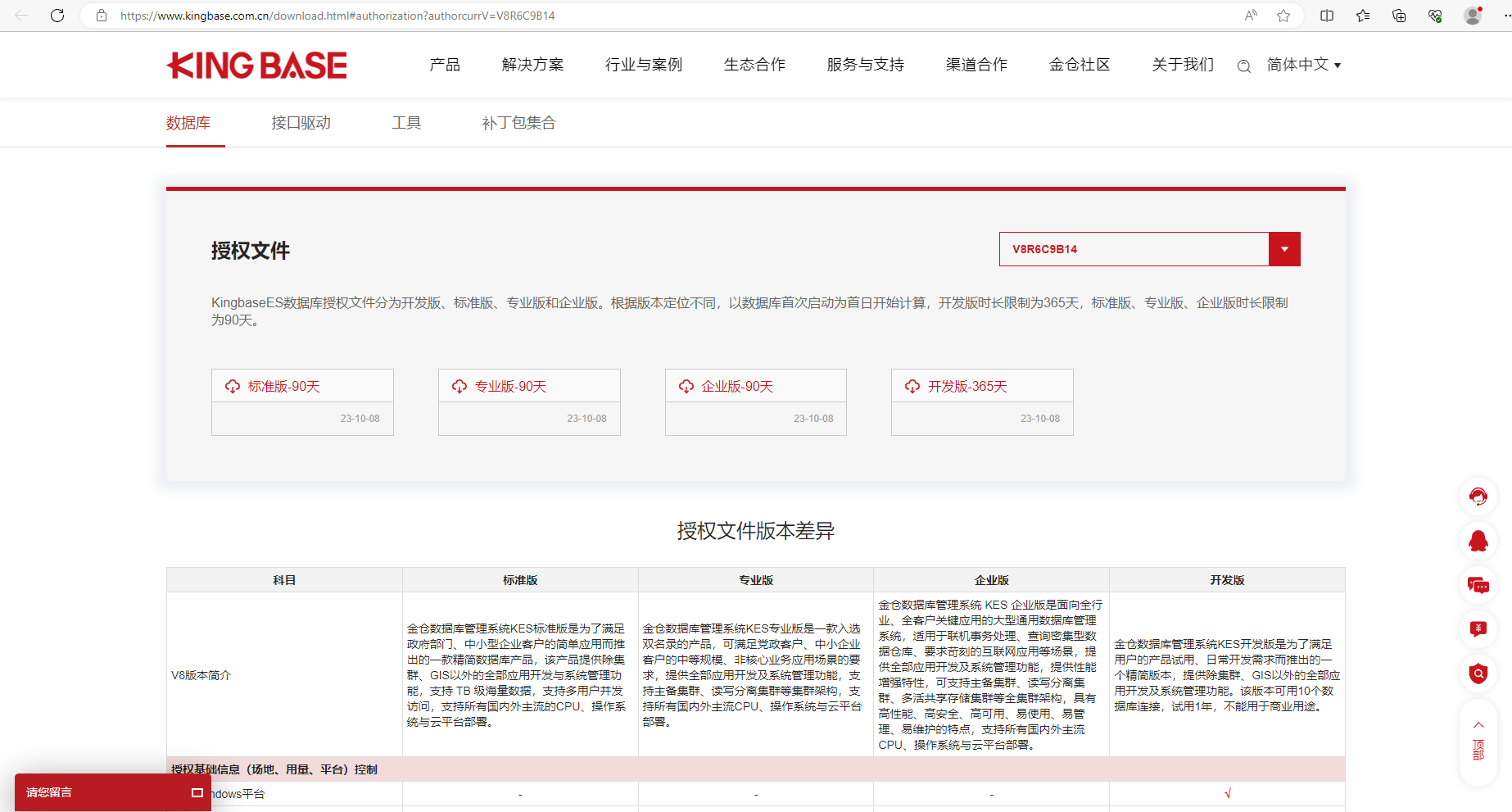Image resolution: width=1512 pixels, height=812 pixels.
Task: Open the V8R6C9B14 version dropdown
Action: tap(1283, 249)
